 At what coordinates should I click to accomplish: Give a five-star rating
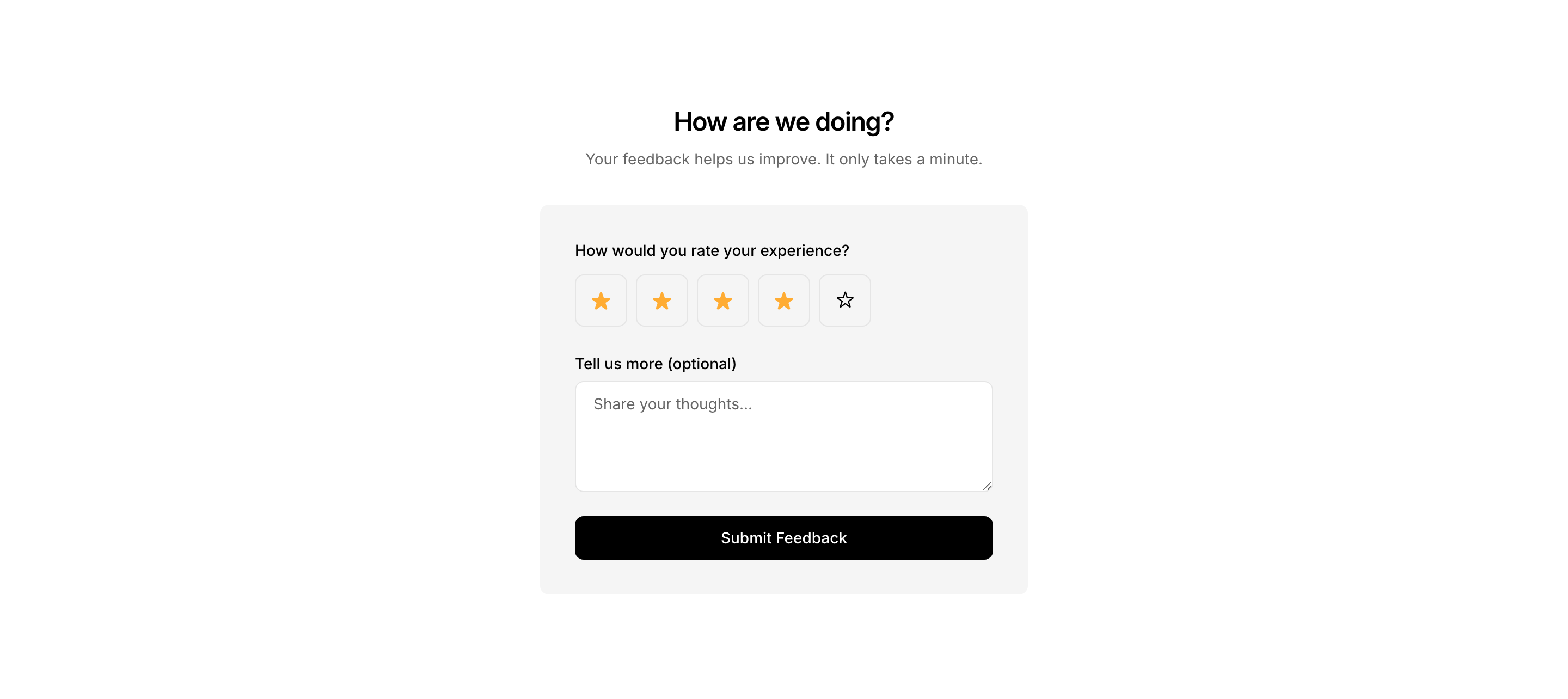(x=844, y=300)
